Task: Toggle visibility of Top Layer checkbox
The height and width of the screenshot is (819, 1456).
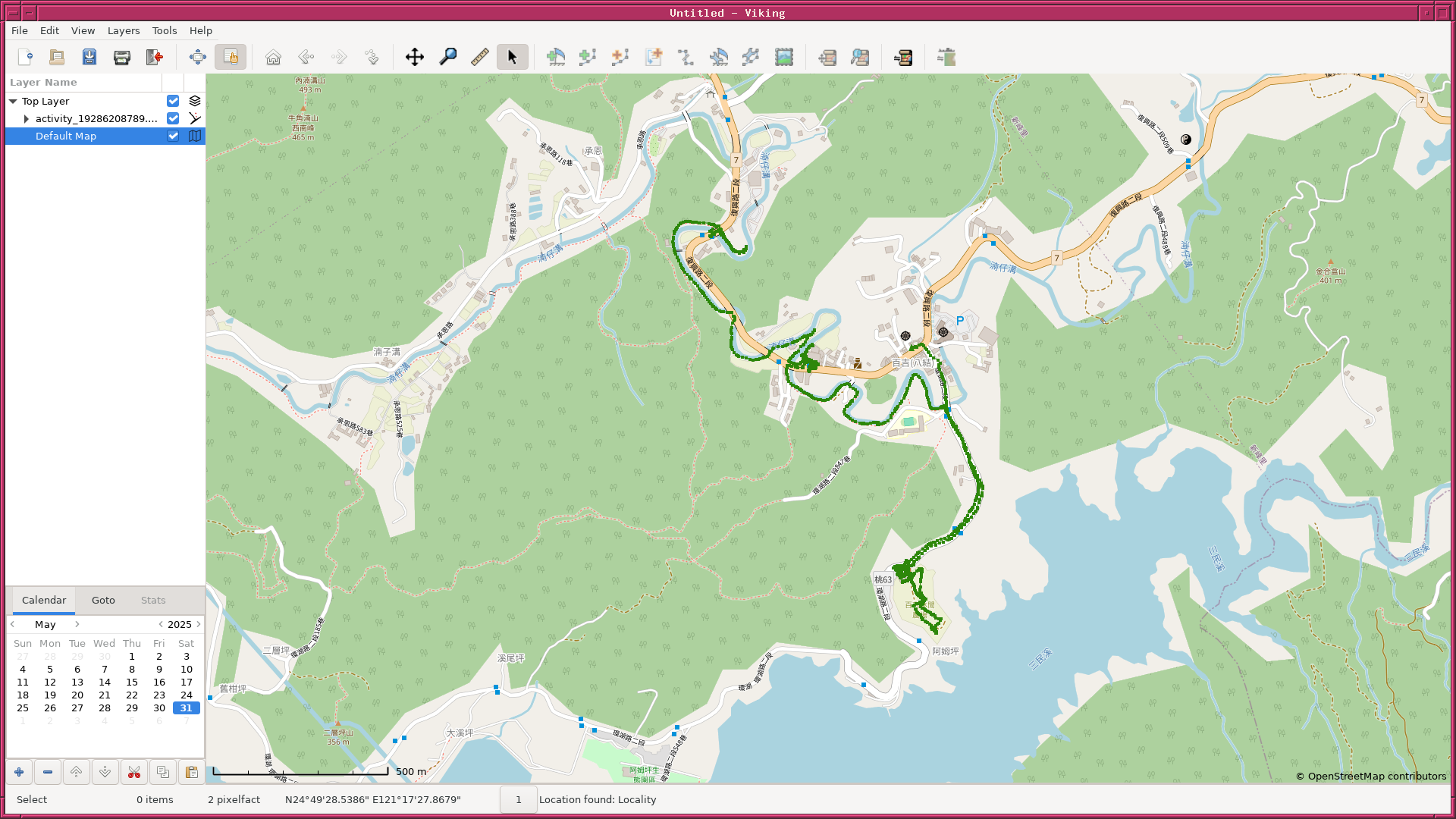Action: point(173,101)
